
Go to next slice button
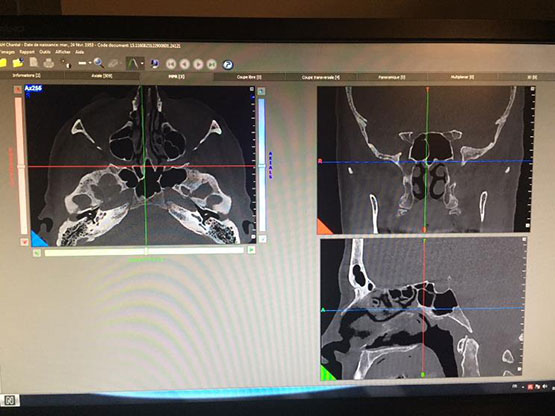point(198,64)
